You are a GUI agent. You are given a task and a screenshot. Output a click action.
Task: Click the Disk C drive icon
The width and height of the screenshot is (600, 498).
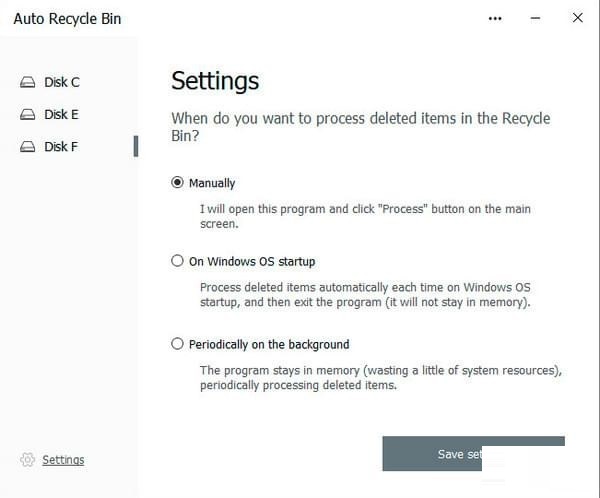coord(28,82)
